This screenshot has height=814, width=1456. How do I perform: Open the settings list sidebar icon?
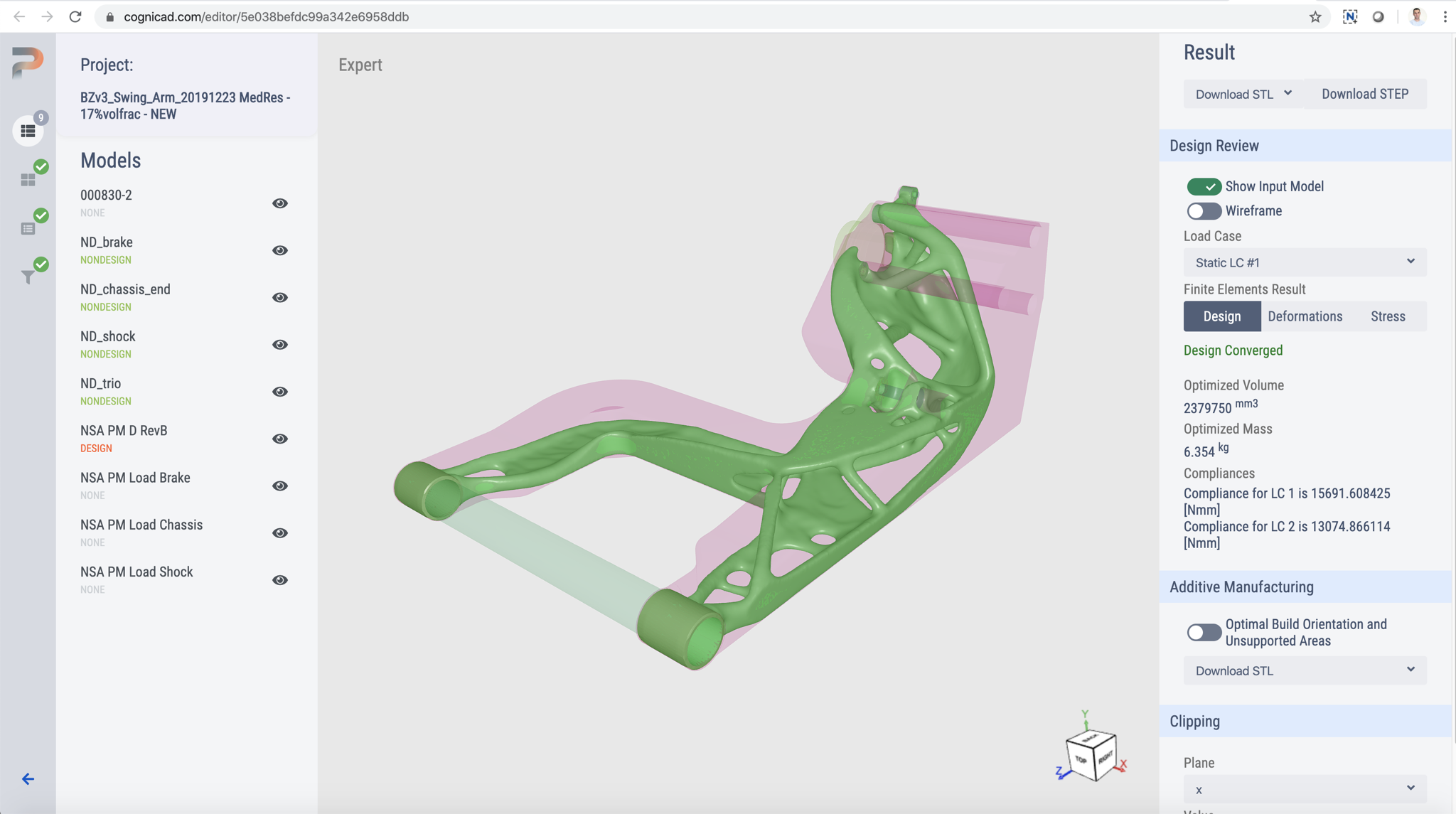[x=28, y=227]
